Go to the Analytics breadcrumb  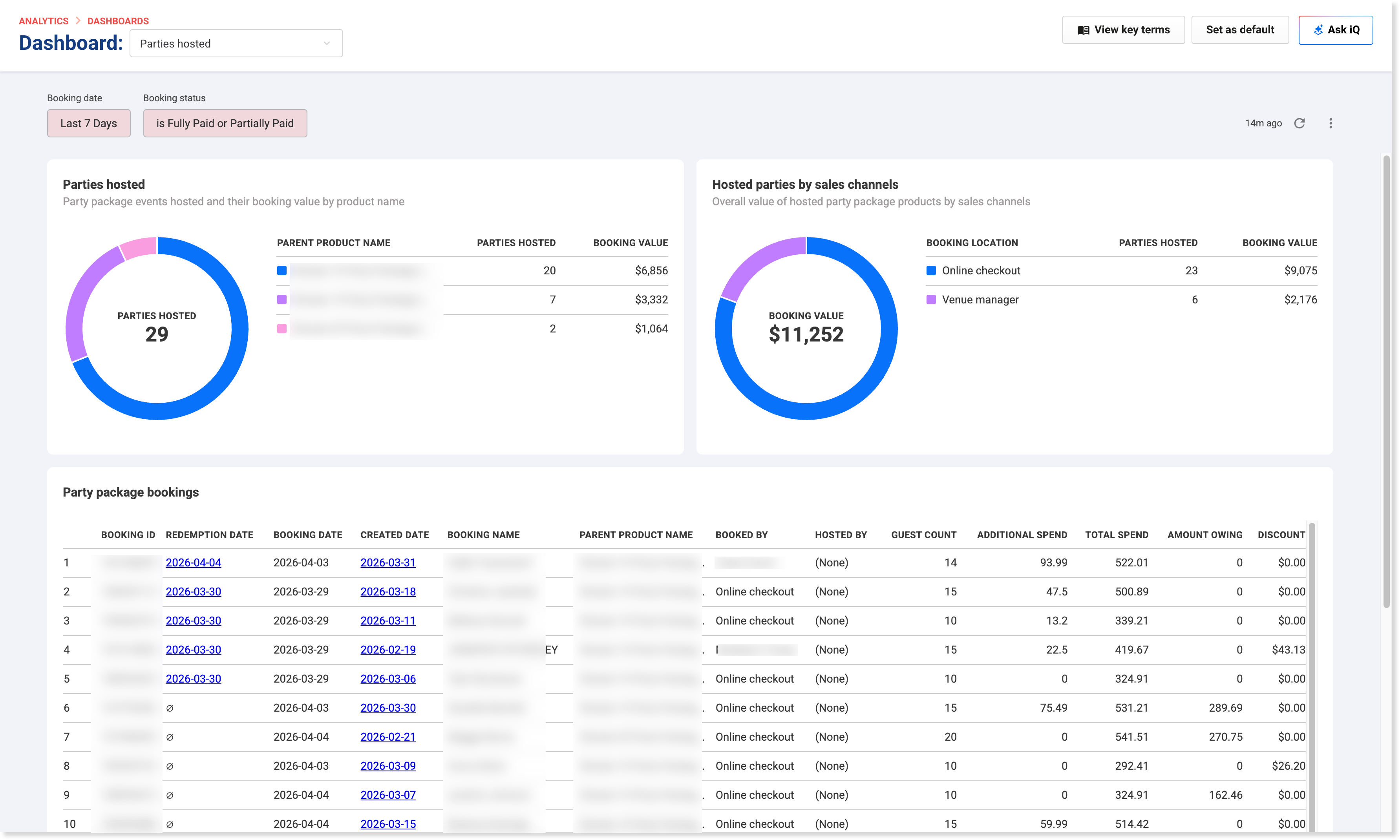[44, 21]
